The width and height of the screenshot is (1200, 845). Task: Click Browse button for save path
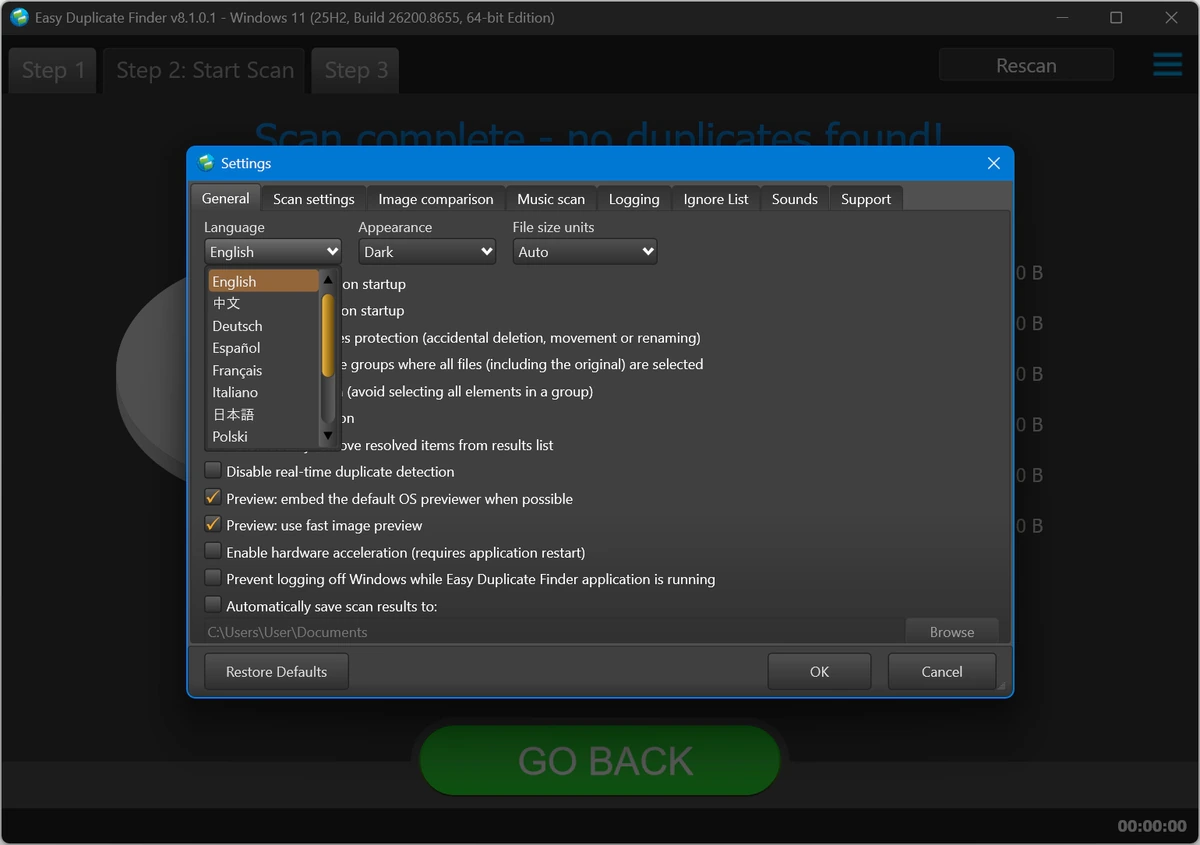952,632
